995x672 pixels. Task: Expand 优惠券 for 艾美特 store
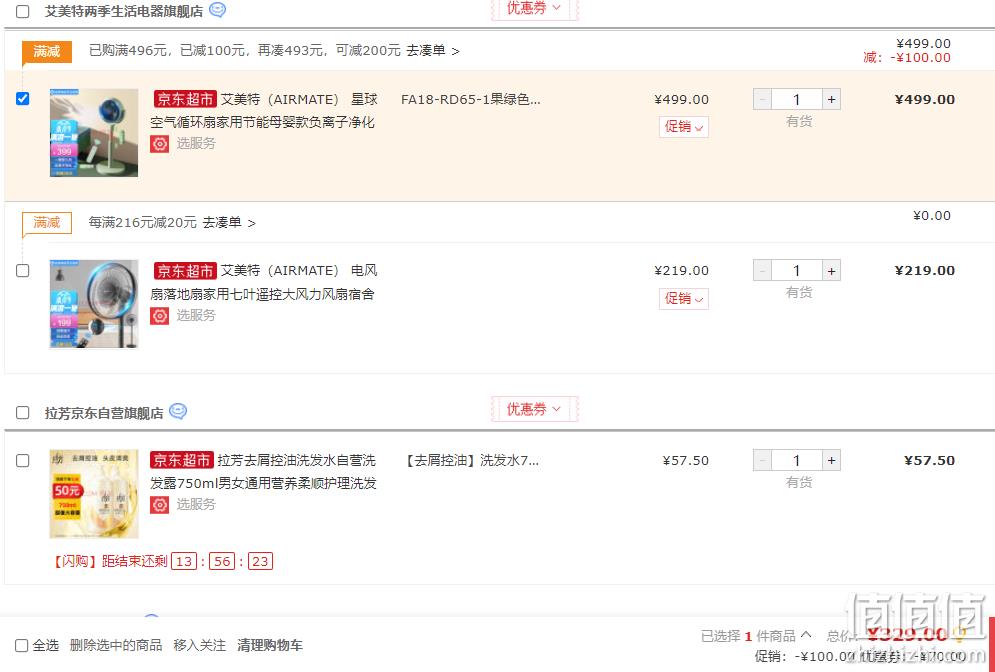pos(534,8)
